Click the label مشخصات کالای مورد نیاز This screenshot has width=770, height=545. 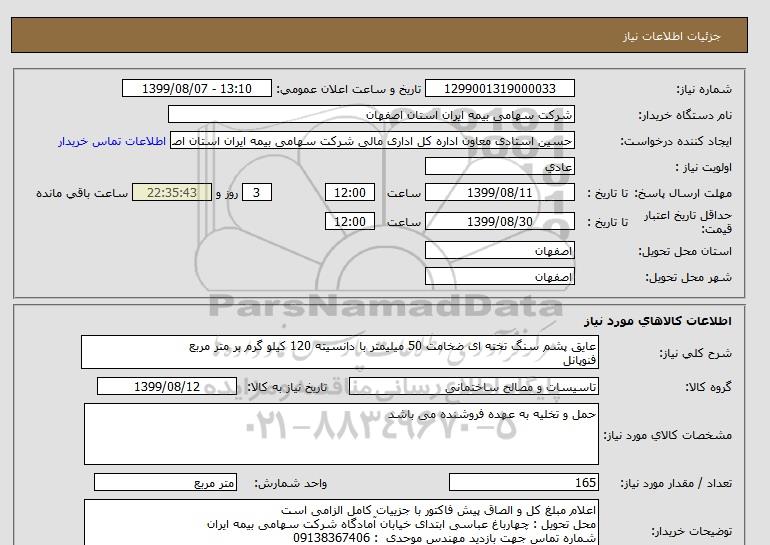click(667, 435)
